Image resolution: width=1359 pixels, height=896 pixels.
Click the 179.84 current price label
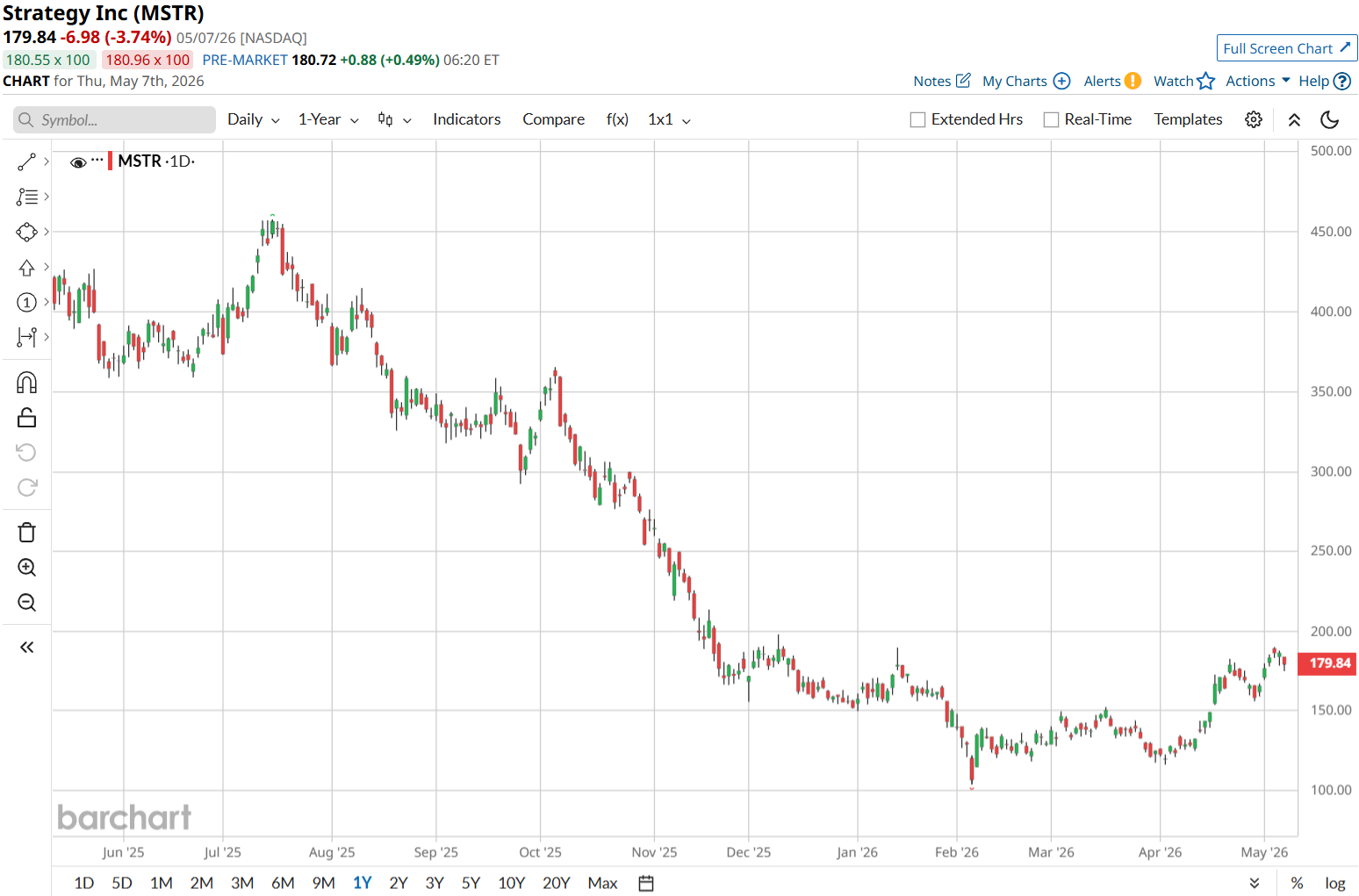click(1327, 663)
